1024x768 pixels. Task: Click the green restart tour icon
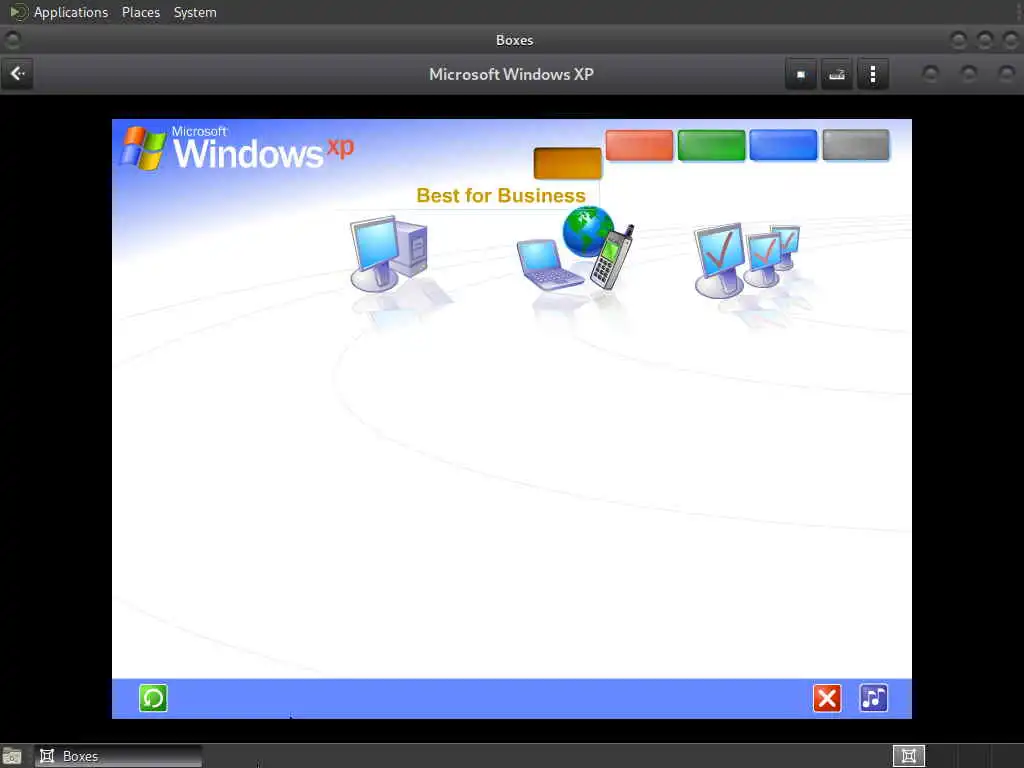(153, 697)
